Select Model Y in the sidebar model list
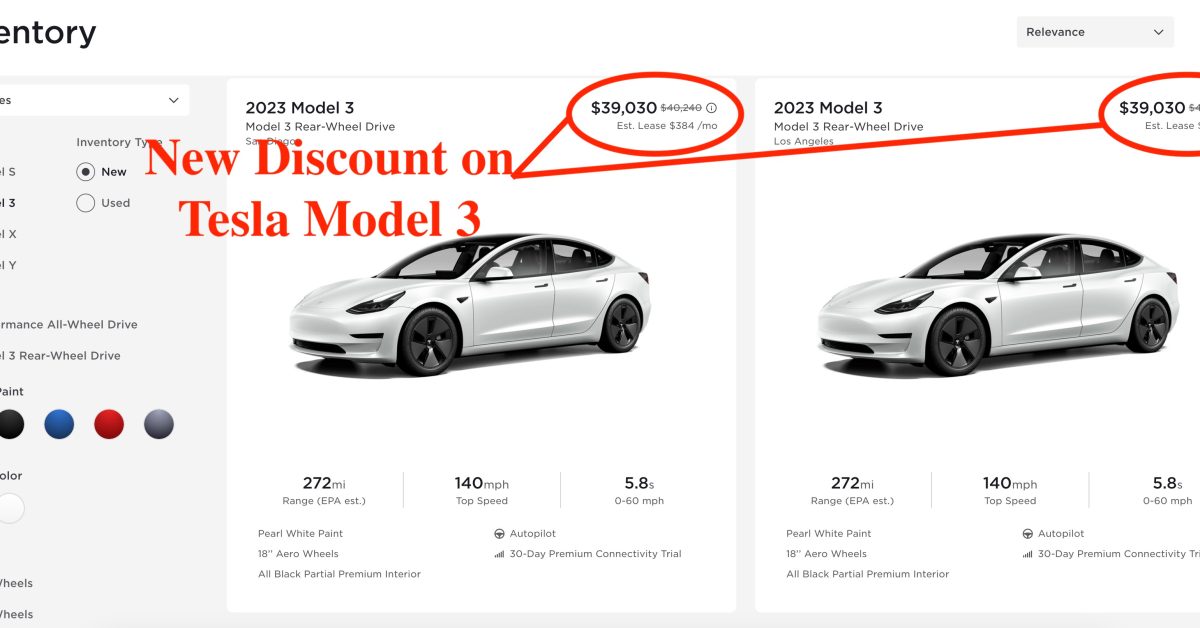The height and width of the screenshot is (628, 1200). pos(10,264)
